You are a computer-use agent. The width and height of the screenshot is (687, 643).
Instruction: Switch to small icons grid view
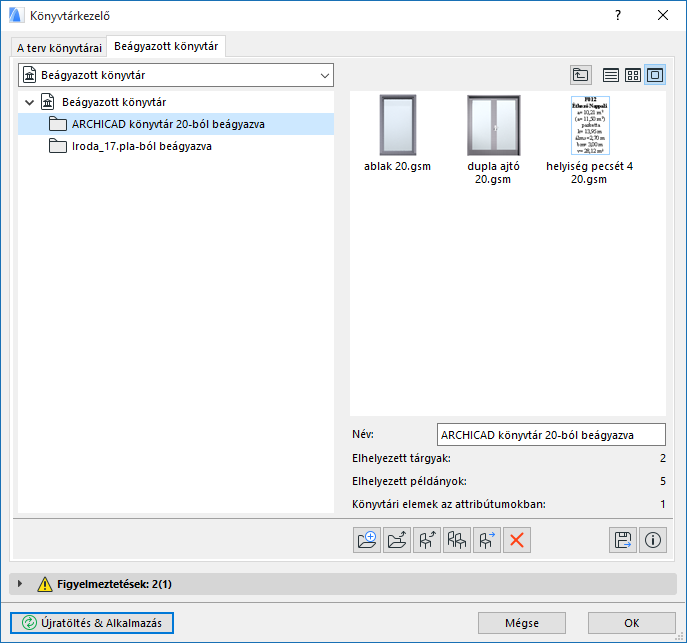(633, 75)
